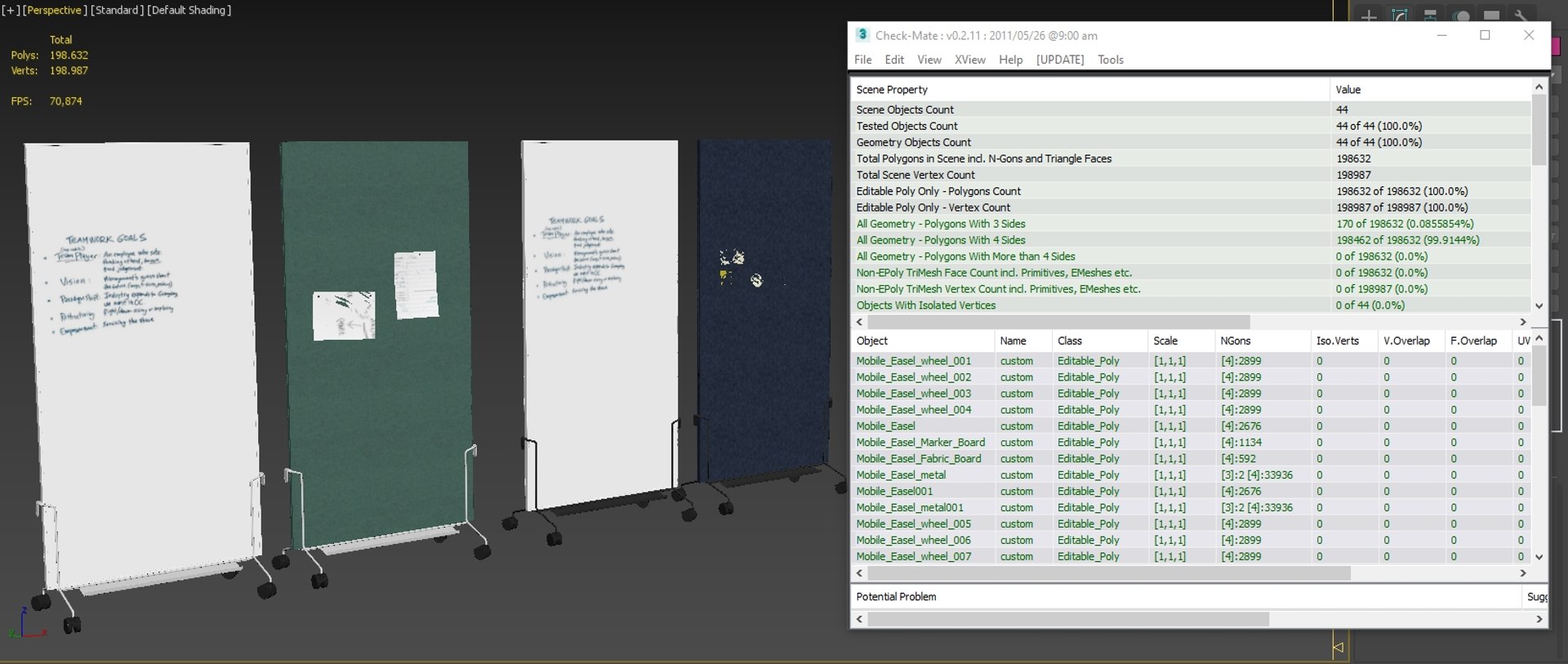Open the Perspective viewport menu
The width and height of the screenshot is (1568, 664).
click(54, 10)
